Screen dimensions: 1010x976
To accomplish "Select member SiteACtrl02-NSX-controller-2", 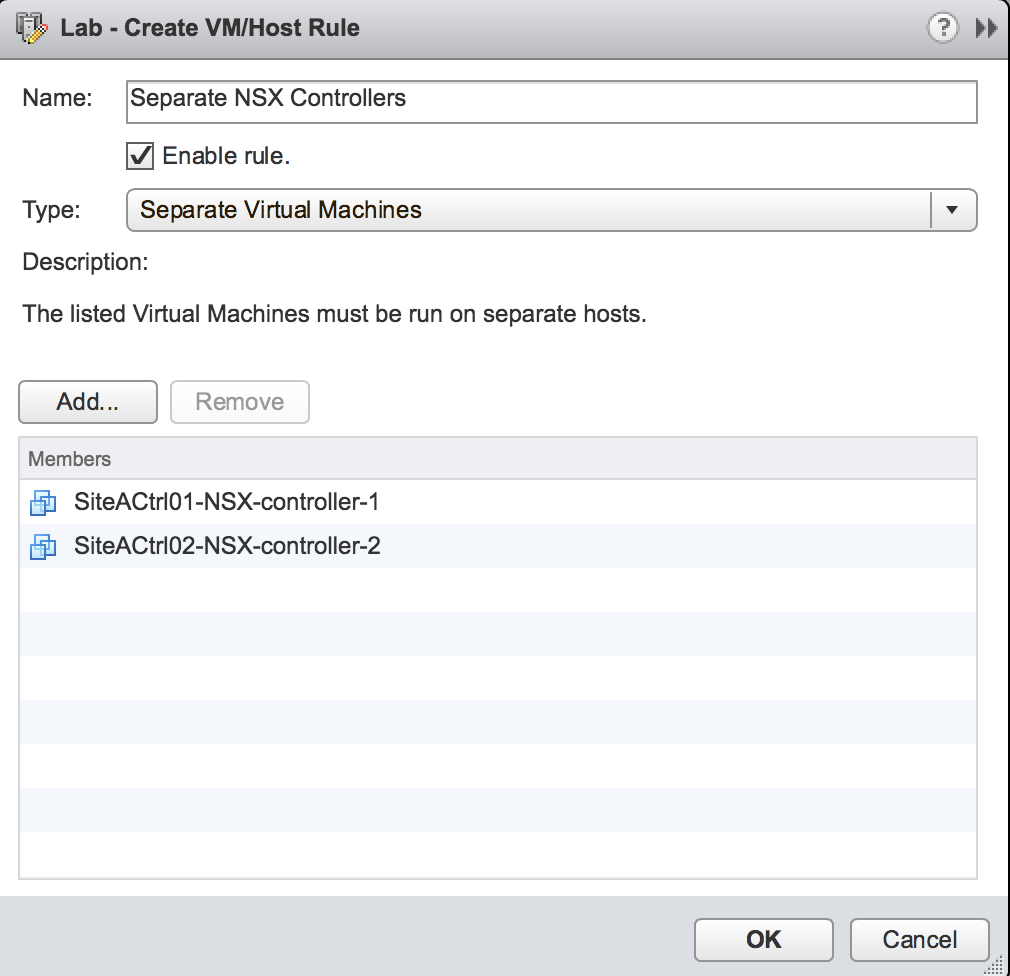I will (498, 546).
